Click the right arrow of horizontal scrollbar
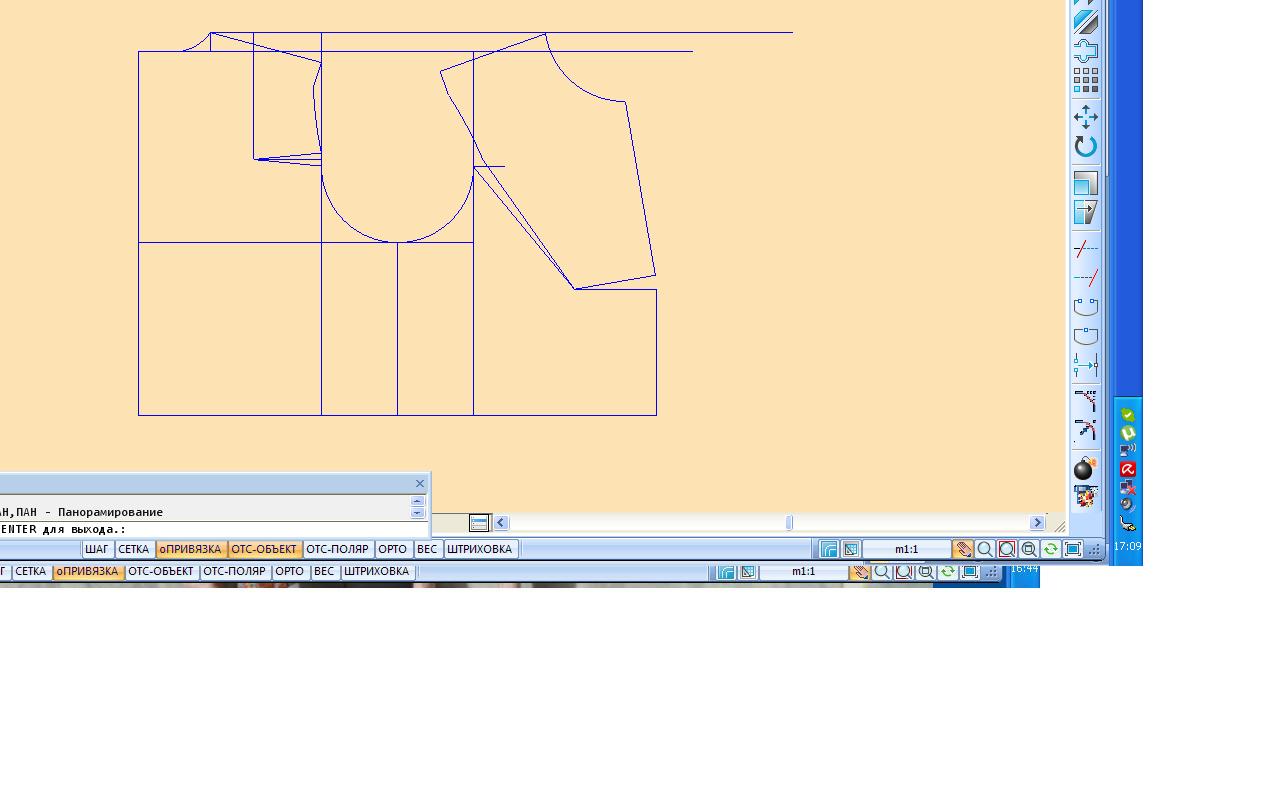1280x800 pixels. coord(1037,523)
